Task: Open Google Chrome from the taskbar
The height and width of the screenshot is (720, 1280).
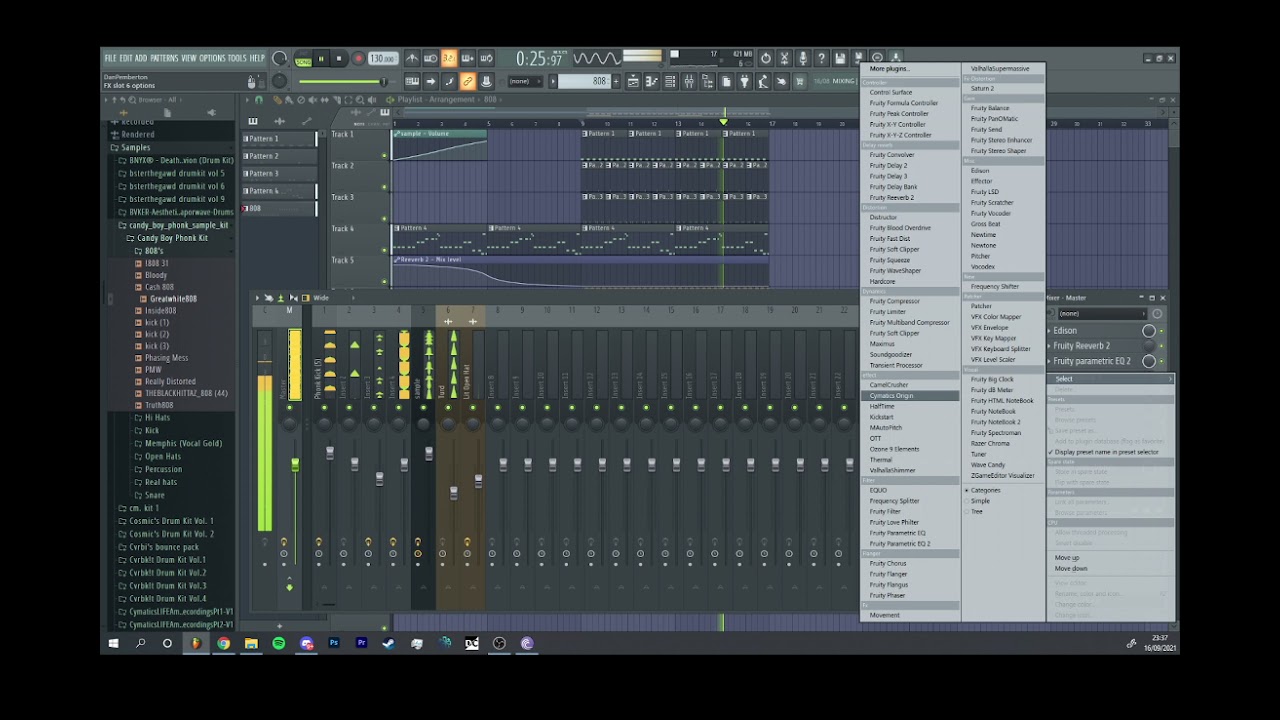Action: 223,644
